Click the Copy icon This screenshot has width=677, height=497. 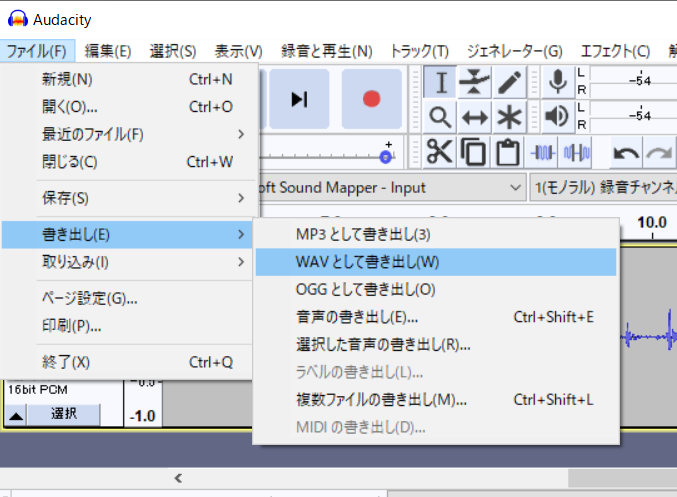(473, 152)
